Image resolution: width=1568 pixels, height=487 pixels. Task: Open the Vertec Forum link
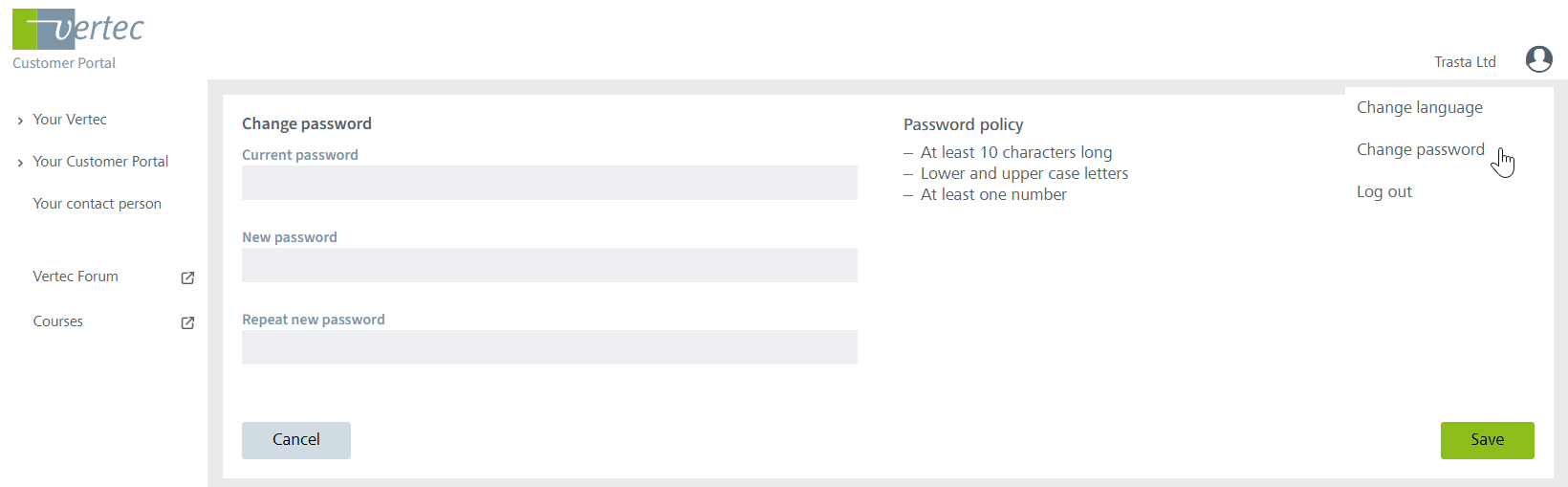[x=76, y=277]
